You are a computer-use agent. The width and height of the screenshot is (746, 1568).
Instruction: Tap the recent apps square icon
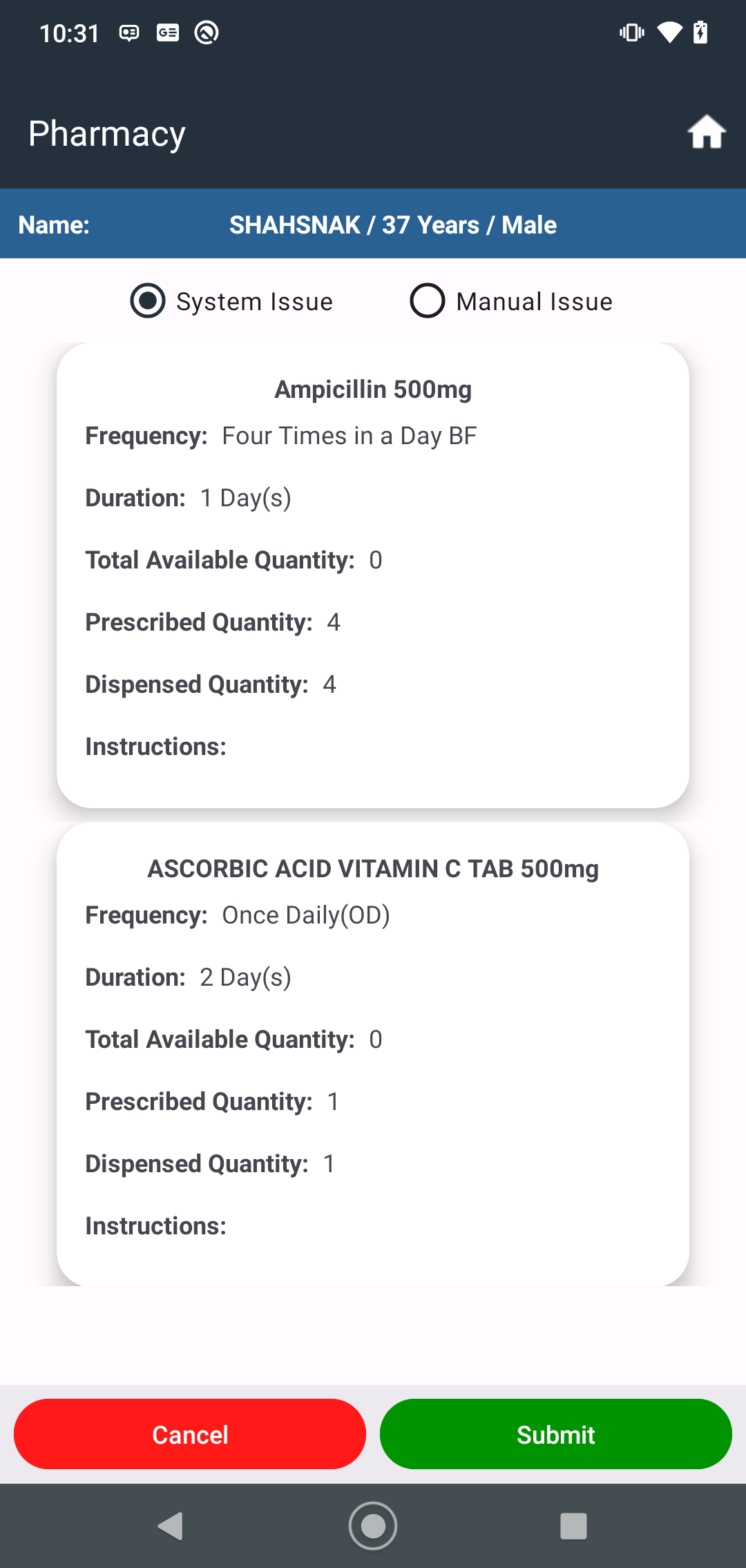[x=573, y=1526]
